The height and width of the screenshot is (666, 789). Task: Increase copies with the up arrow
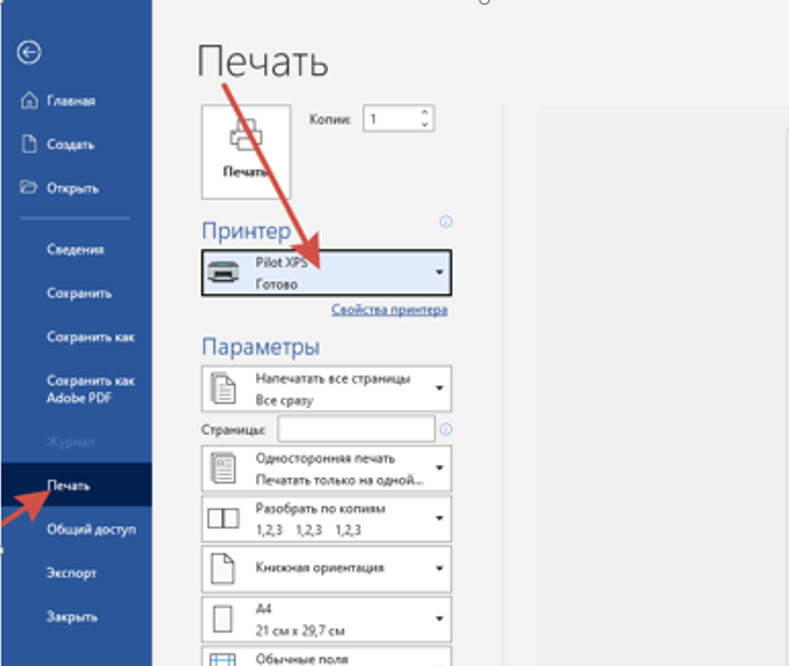click(x=425, y=112)
